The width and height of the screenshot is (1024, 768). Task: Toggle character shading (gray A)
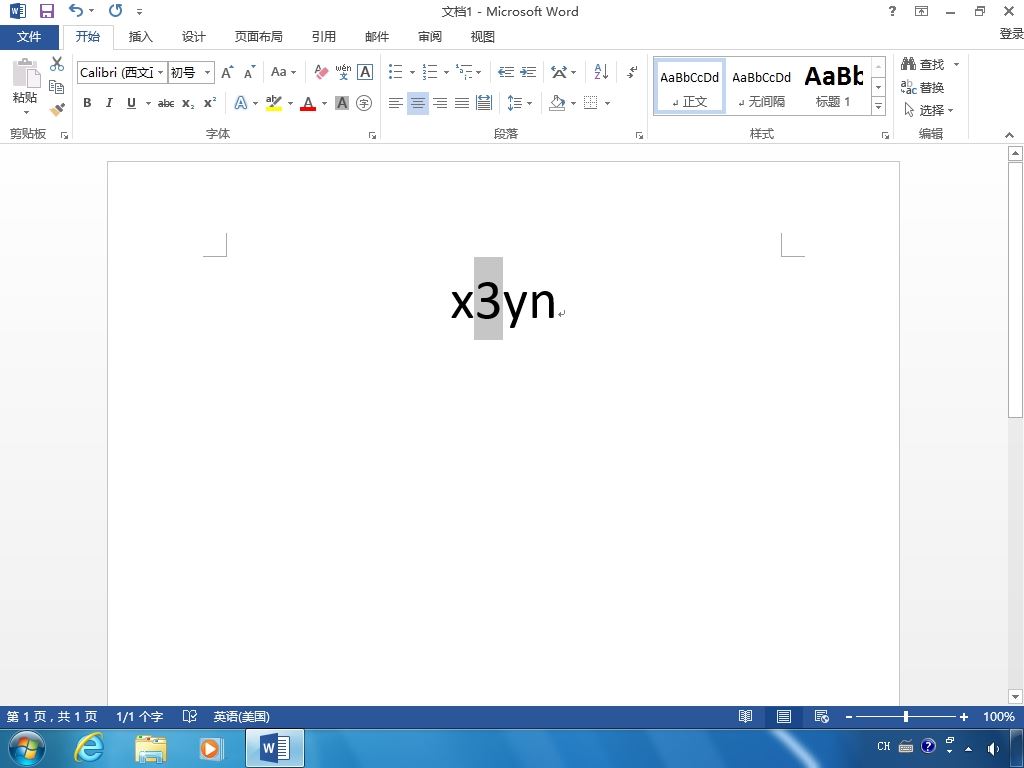[x=342, y=103]
